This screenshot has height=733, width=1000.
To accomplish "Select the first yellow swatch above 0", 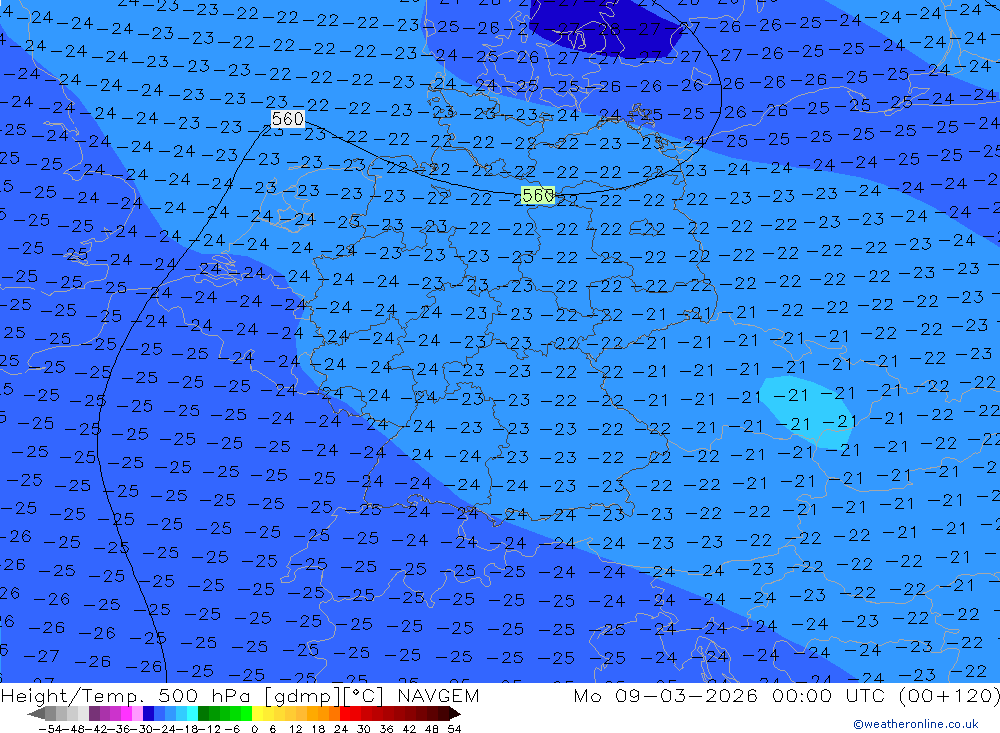I will point(258,713).
